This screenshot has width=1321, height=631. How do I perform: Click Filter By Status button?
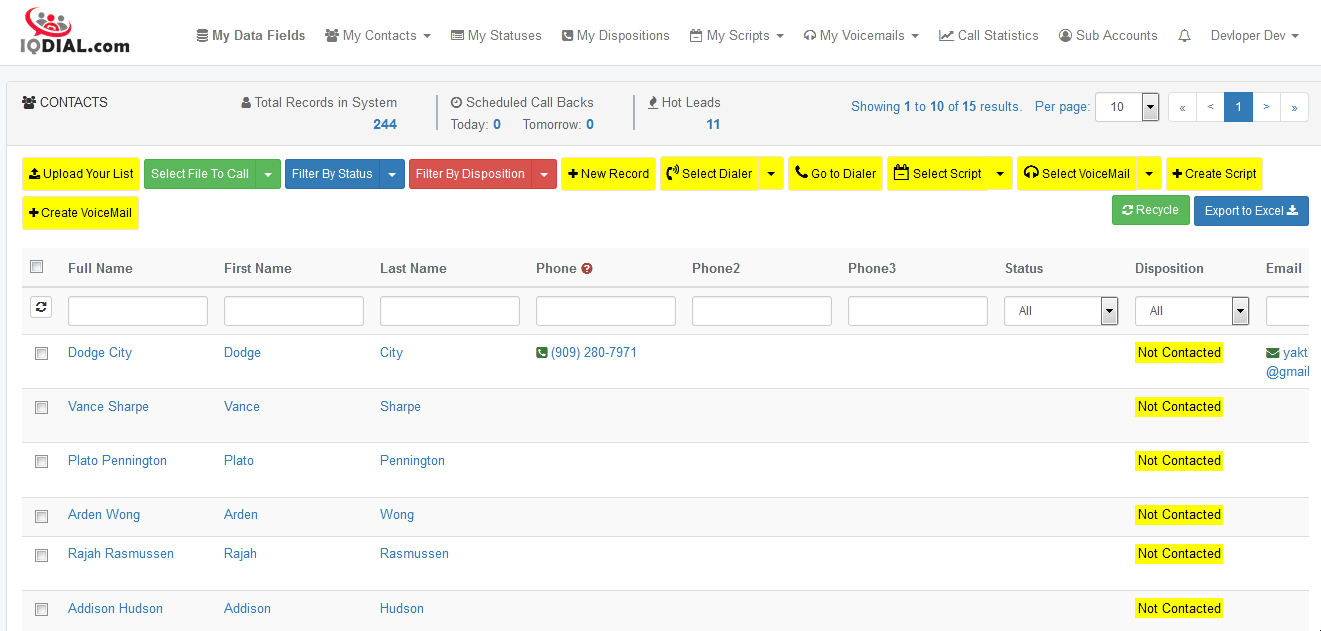tap(332, 174)
